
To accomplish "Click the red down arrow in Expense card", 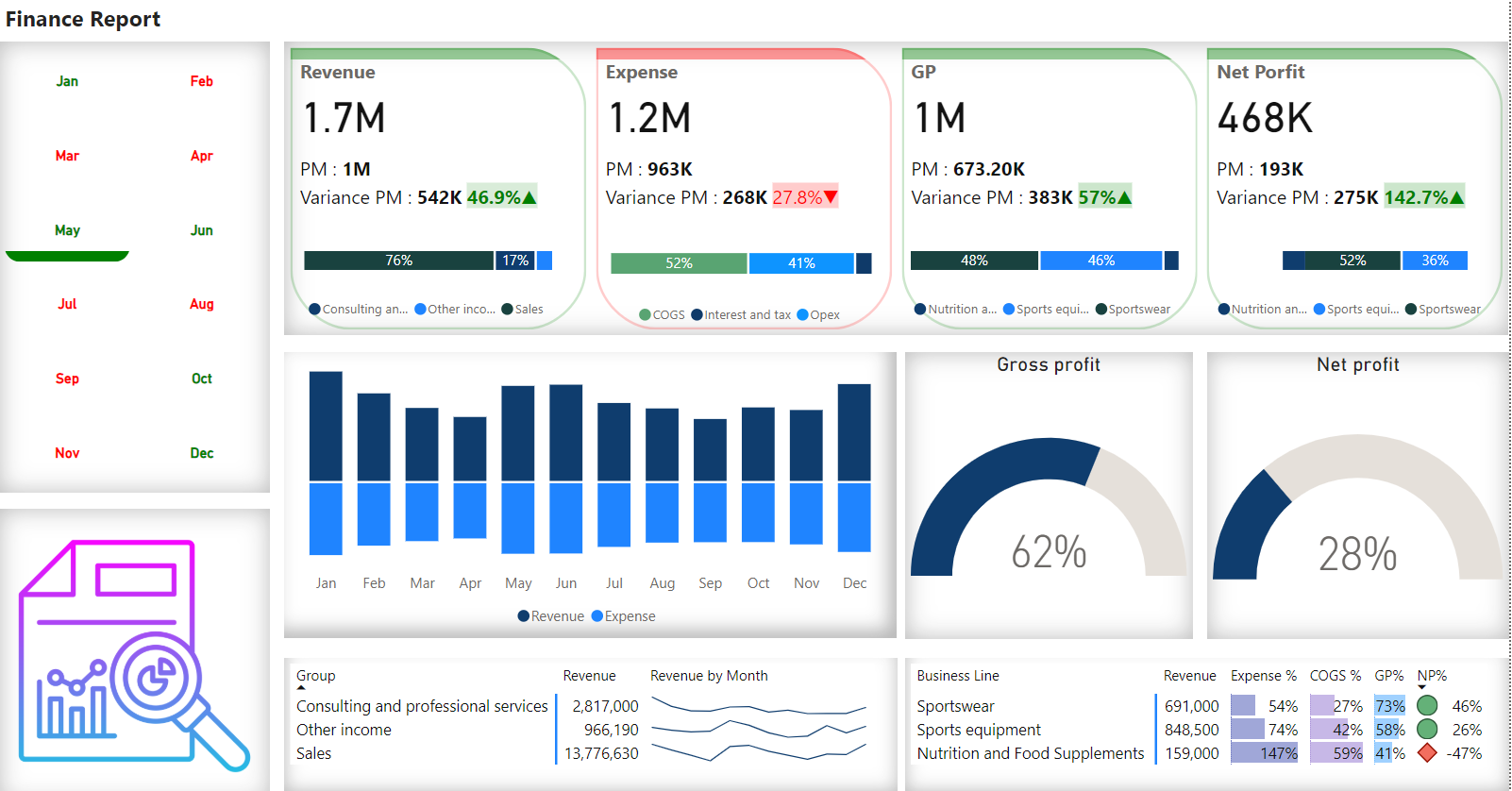I will coord(831,197).
